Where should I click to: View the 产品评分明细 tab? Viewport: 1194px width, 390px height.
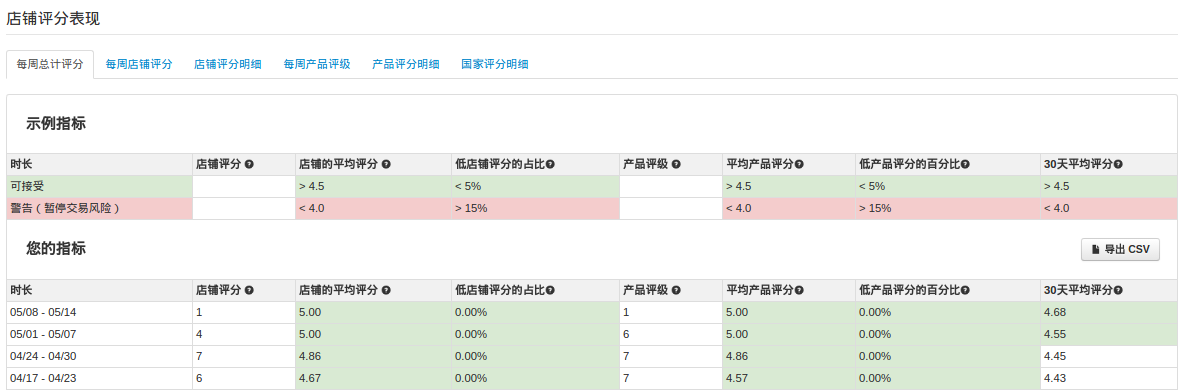click(x=406, y=65)
